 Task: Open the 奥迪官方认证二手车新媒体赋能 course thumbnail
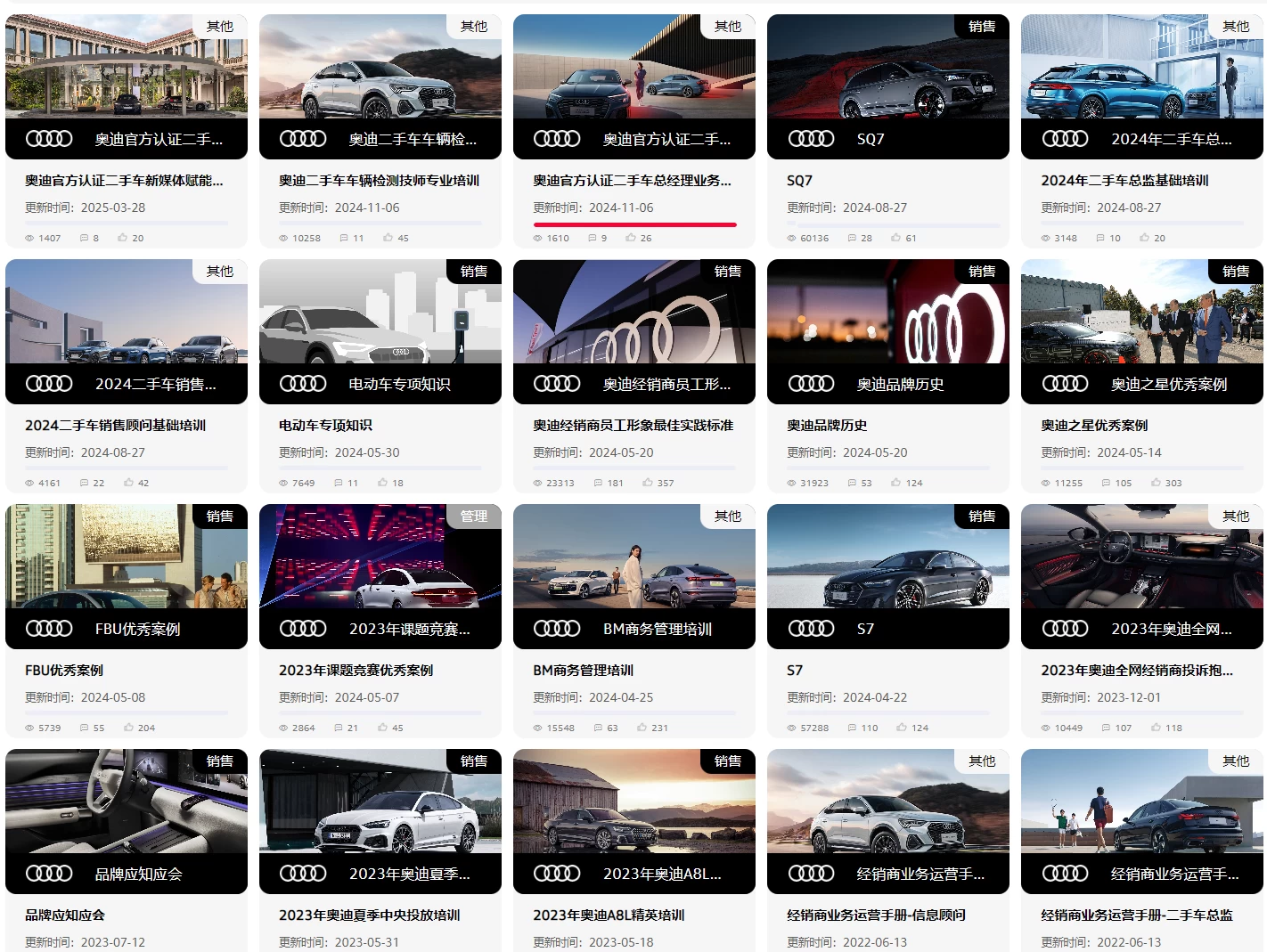(126, 67)
